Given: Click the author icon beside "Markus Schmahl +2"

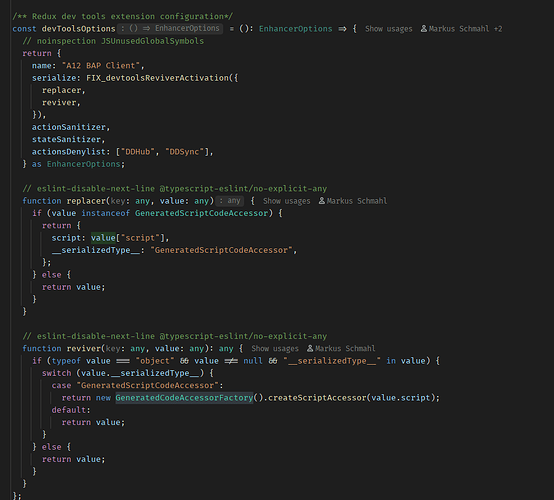Looking at the screenshot, I should (x=423, y=29).
